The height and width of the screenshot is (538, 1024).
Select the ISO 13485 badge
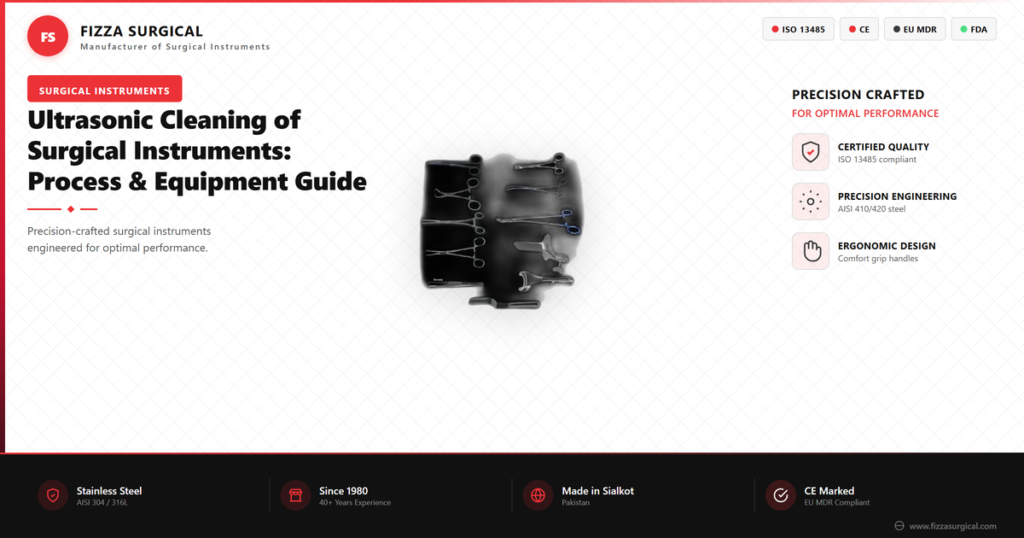tap(798, 29)
